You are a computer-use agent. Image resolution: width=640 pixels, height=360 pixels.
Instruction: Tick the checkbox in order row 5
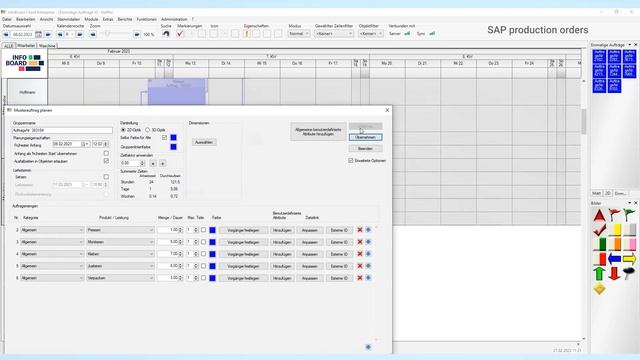[203, 266]
